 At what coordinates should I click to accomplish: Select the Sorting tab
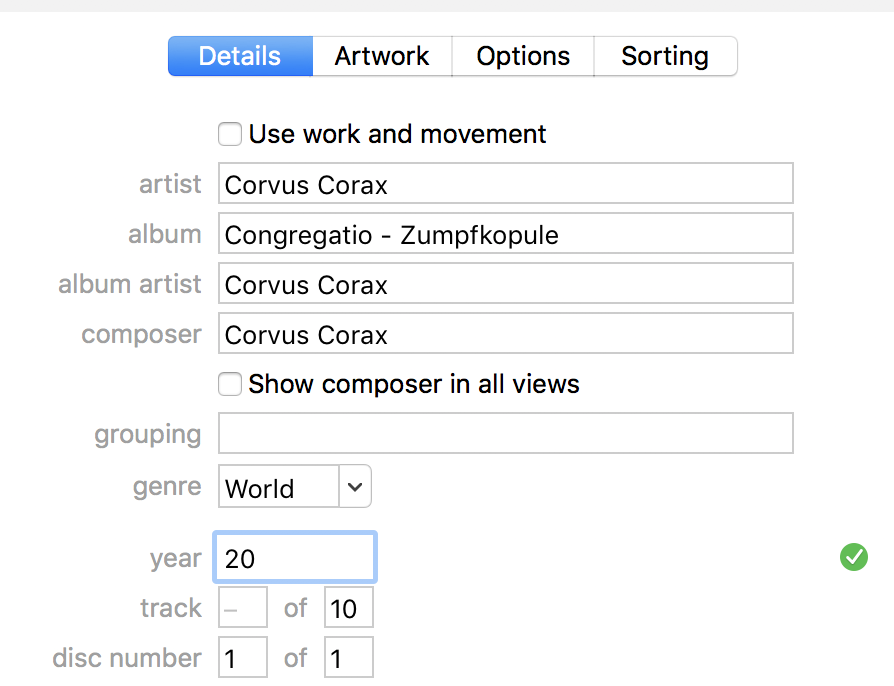(665, 56)
